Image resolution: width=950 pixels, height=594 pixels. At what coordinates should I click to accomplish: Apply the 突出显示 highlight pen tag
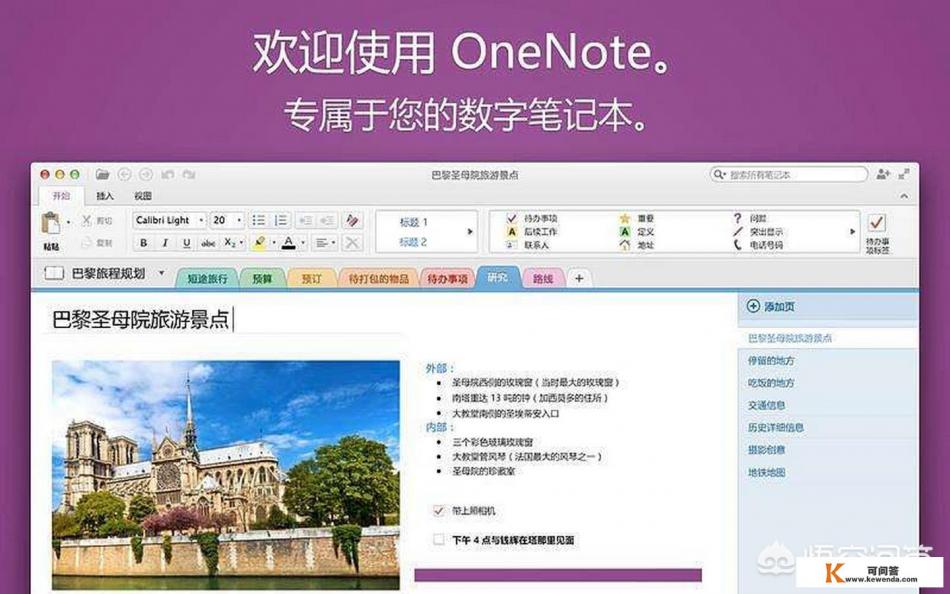[x=758, y=232]
